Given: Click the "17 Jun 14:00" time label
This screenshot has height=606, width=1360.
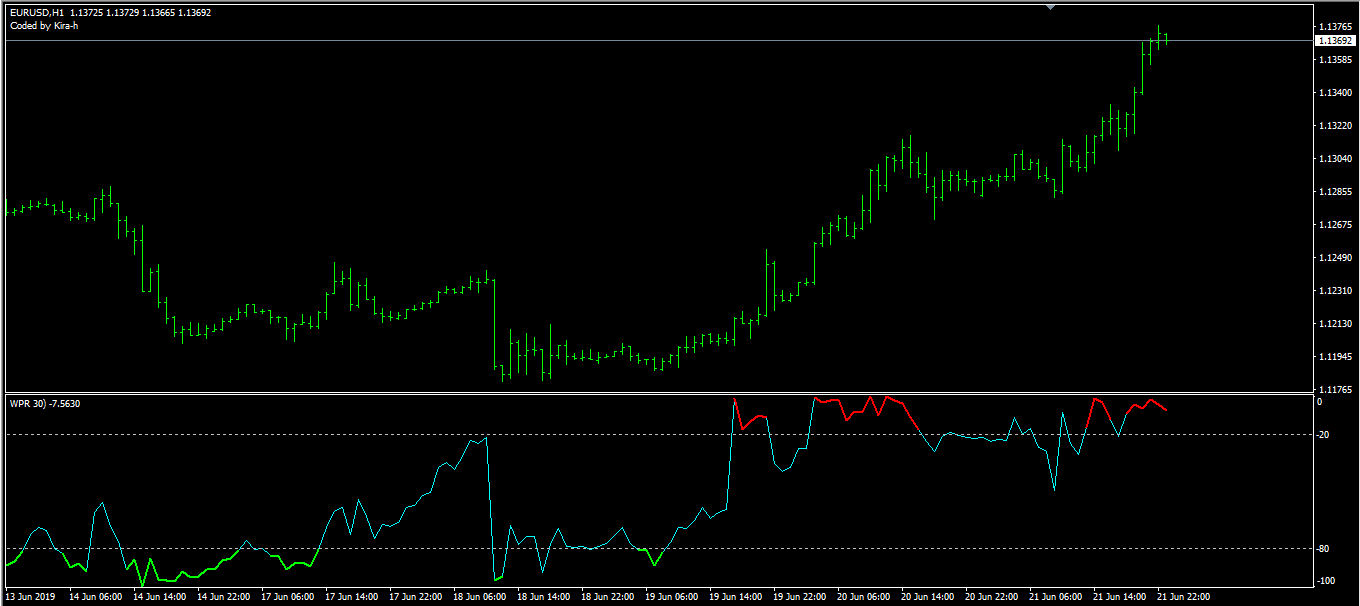Looking at the screenshot, I should coord(352,597).
